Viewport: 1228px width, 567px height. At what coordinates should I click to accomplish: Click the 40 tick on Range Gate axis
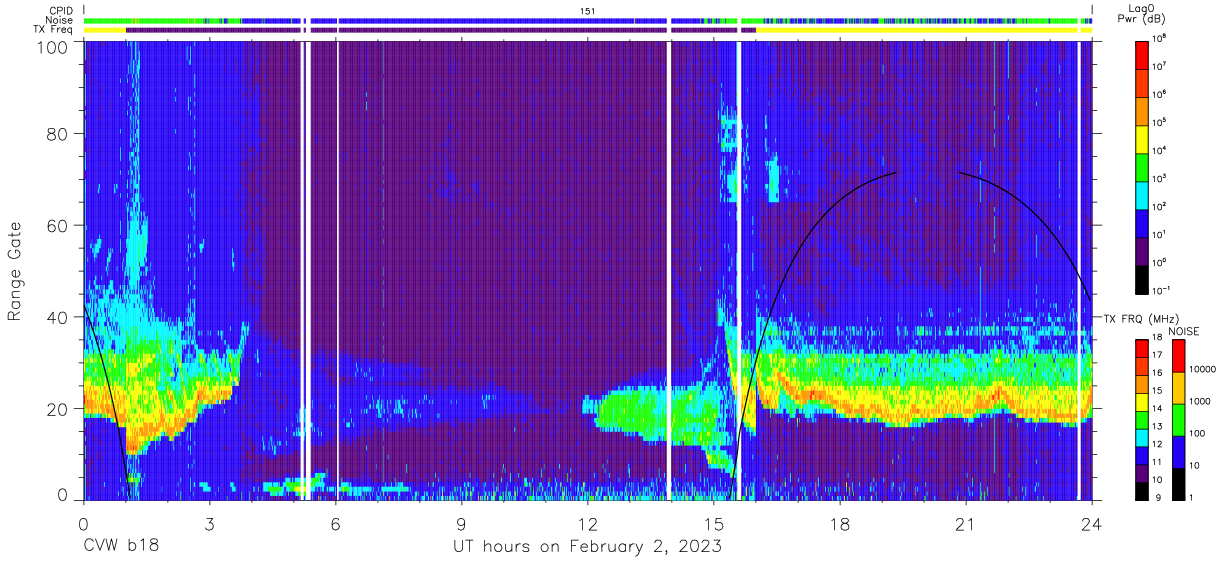(57, 317)
